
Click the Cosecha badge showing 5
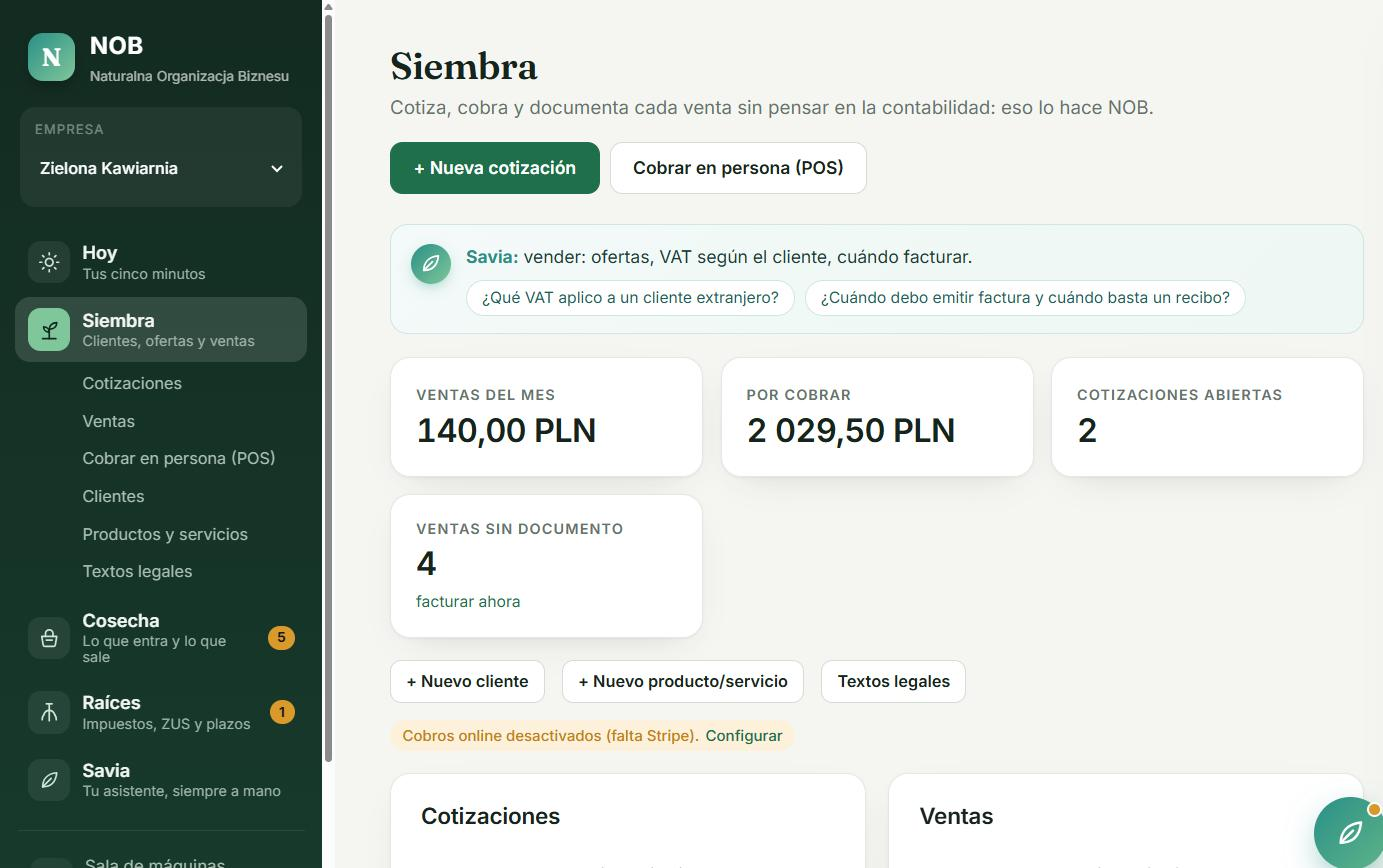281,638
